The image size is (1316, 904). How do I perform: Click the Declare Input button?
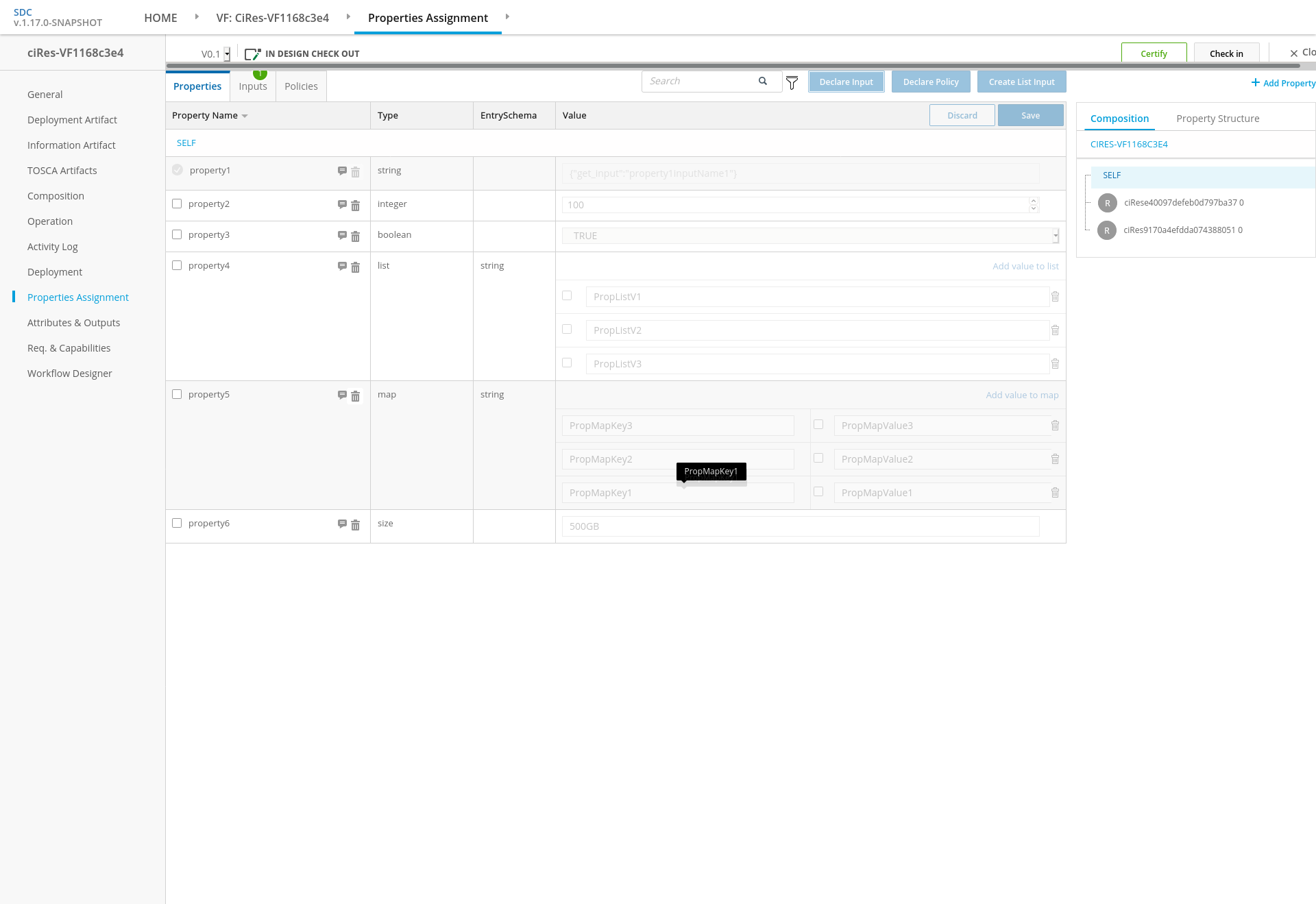pos(846,82)
